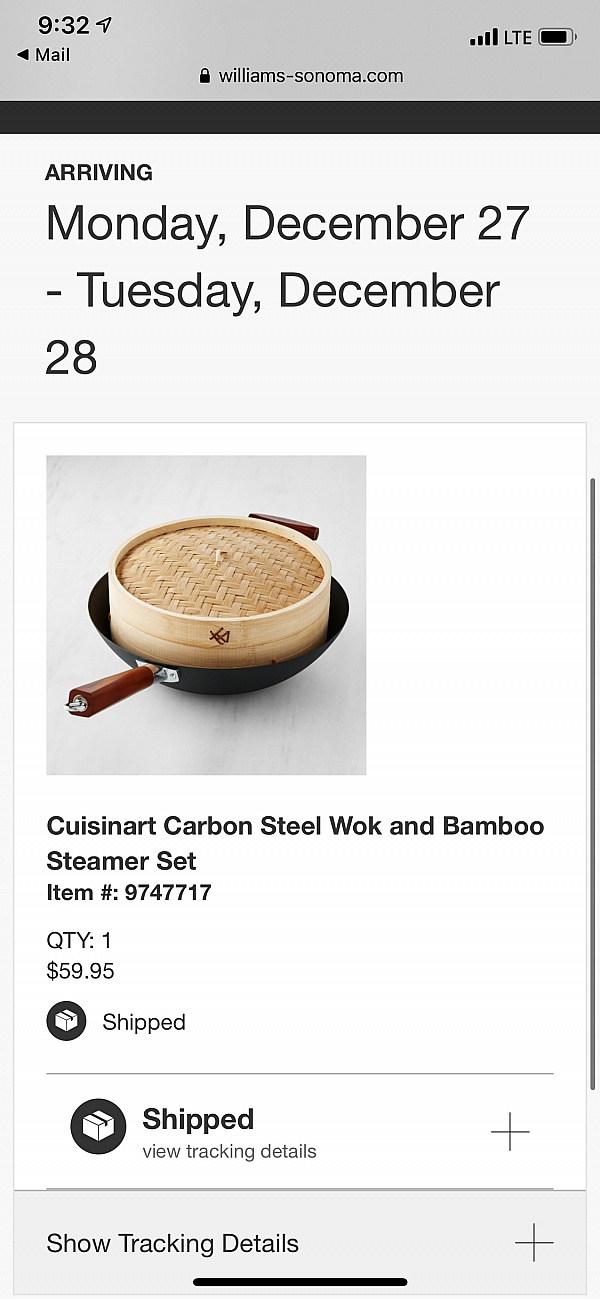Expand Shipped section with plus icon
This screenshot has width=600, height=1299.
coord(510,1131)
